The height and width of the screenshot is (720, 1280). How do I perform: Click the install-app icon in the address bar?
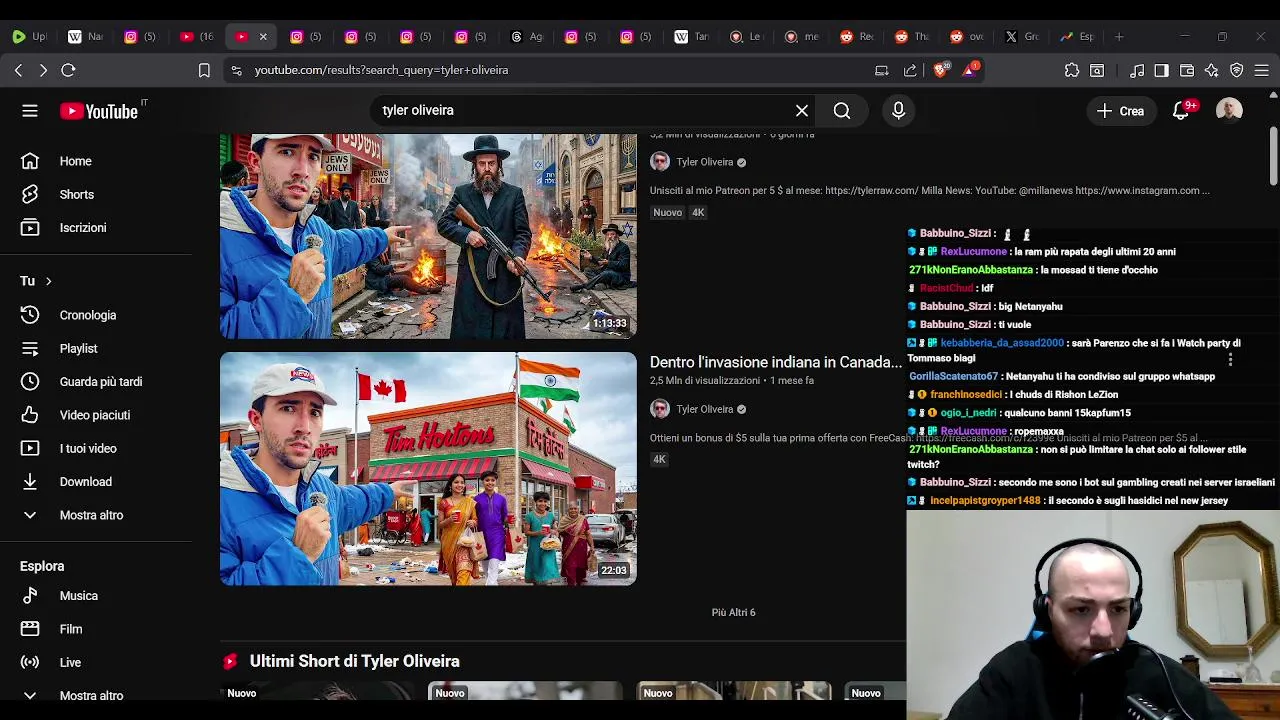pyautogui.click(x=881, y=70)
